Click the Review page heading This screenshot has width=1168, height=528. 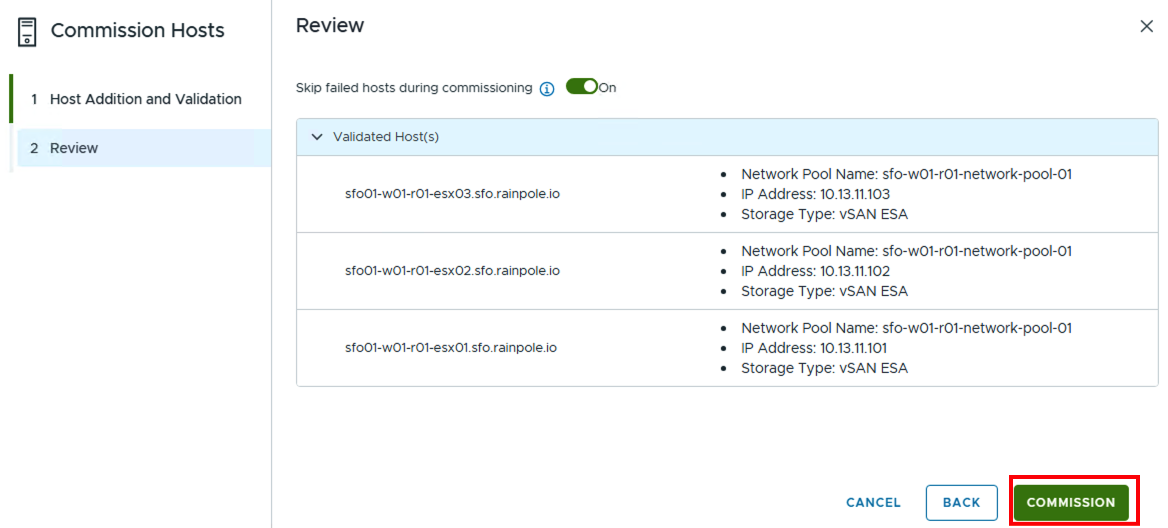click(x=330, y=26)
